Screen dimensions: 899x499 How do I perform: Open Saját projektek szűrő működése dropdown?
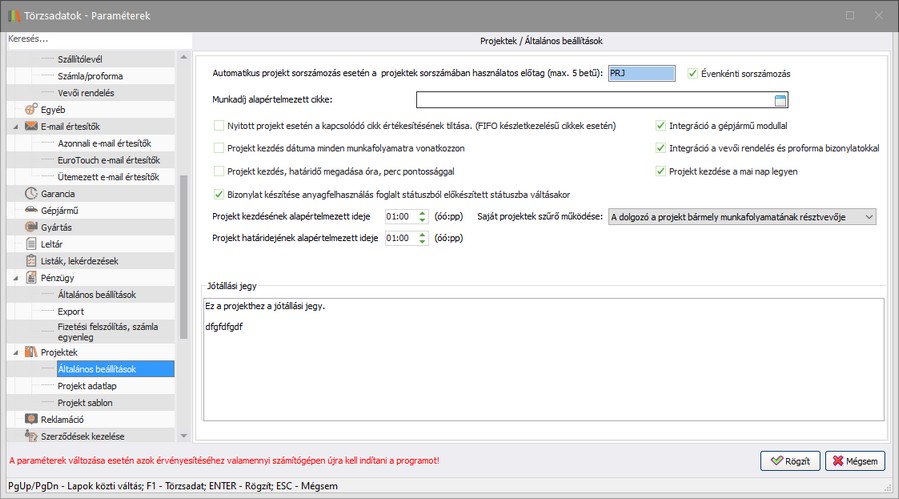click(867, 217)
